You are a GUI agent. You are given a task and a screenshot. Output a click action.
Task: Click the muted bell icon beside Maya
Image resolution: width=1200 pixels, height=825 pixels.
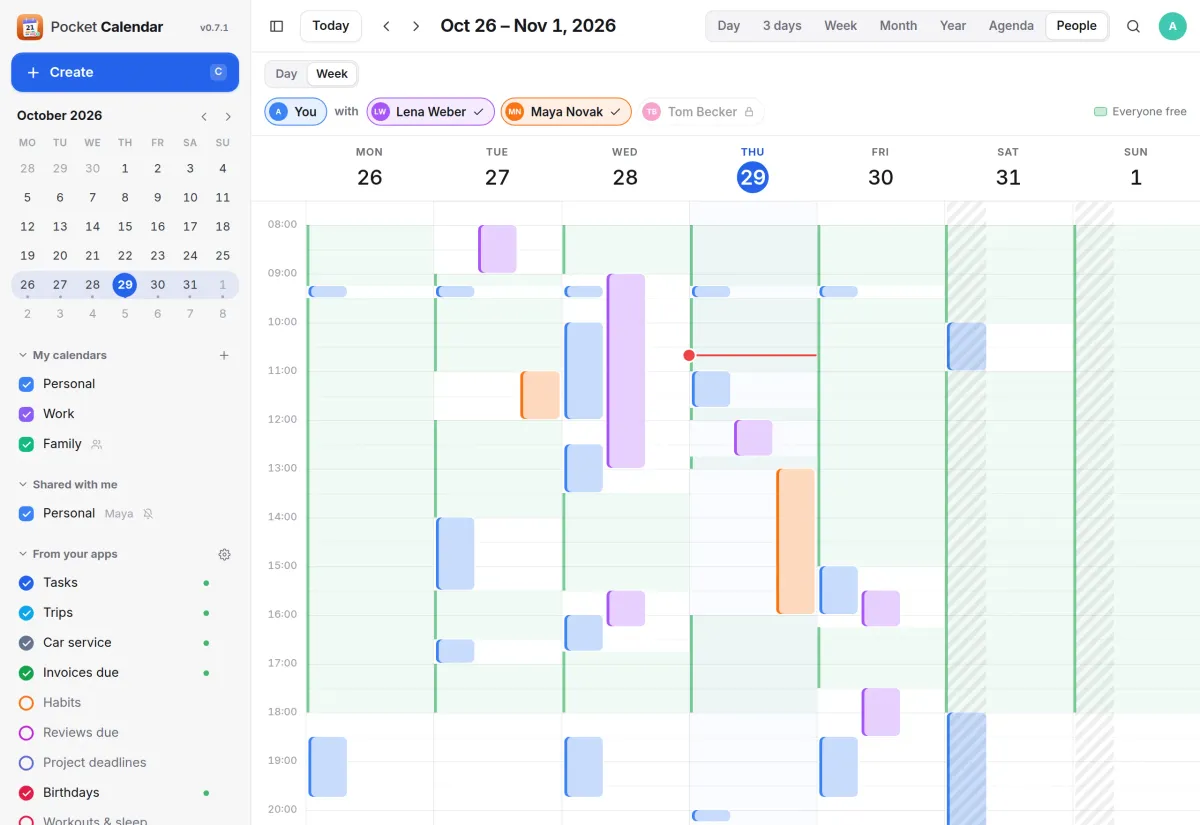tap(148, 514)
